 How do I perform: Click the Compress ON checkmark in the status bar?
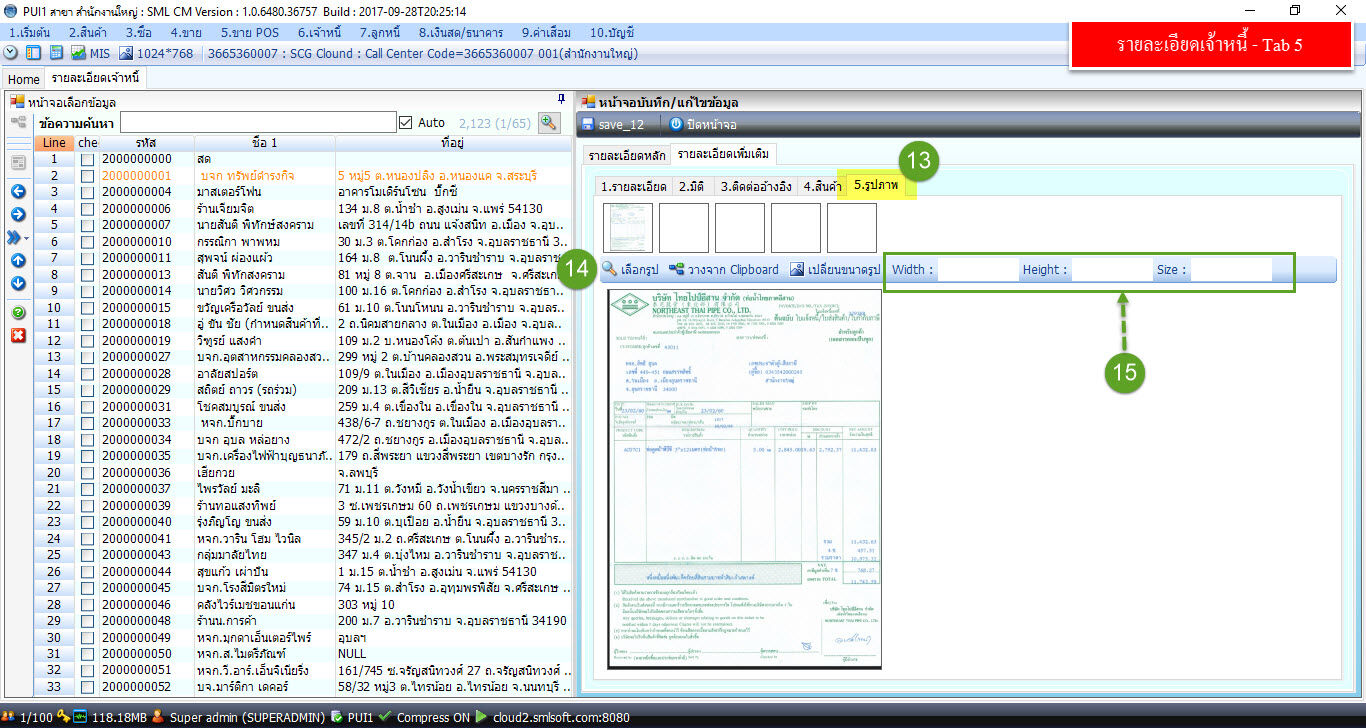point(386,717)
